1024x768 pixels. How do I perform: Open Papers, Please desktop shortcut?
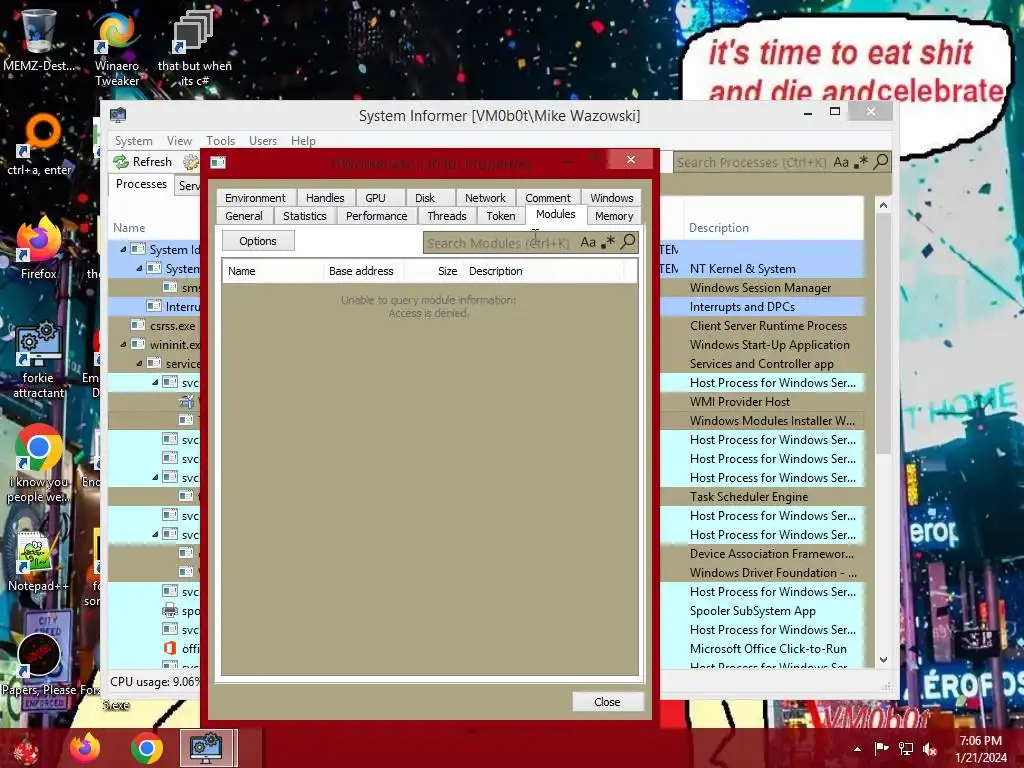click(40, 662)
